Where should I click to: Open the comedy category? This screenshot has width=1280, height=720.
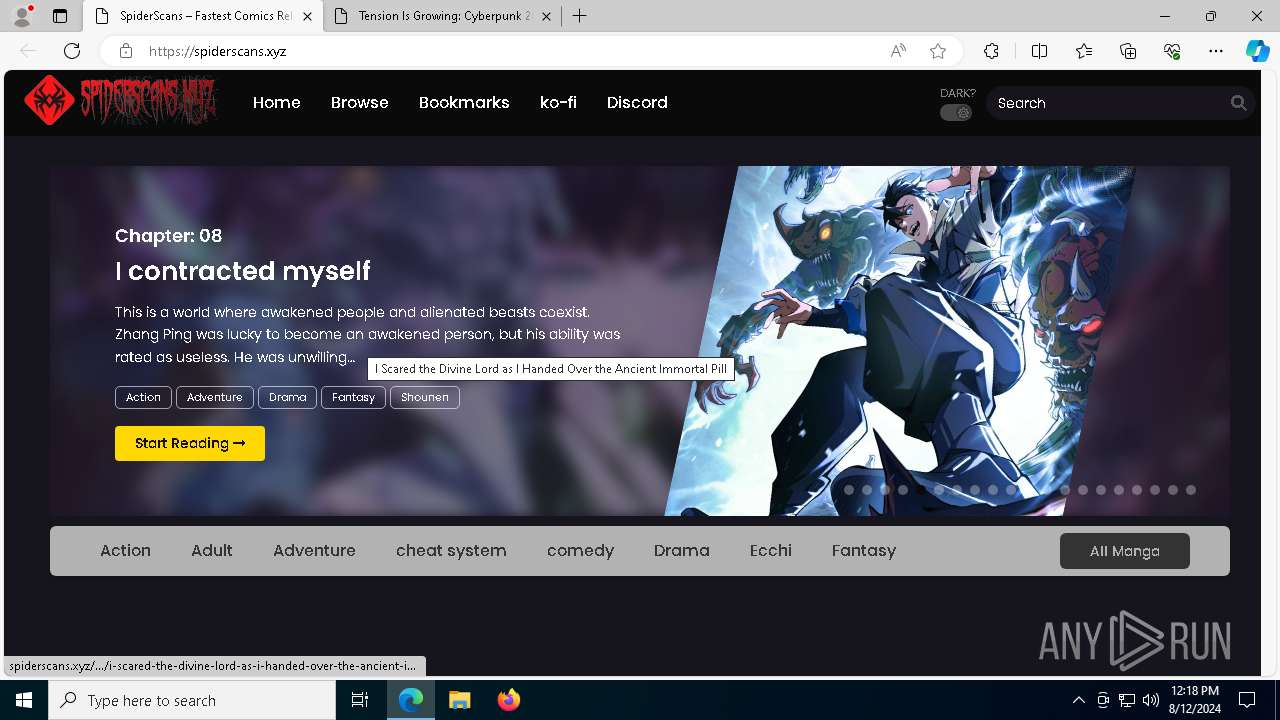(580, 550)
